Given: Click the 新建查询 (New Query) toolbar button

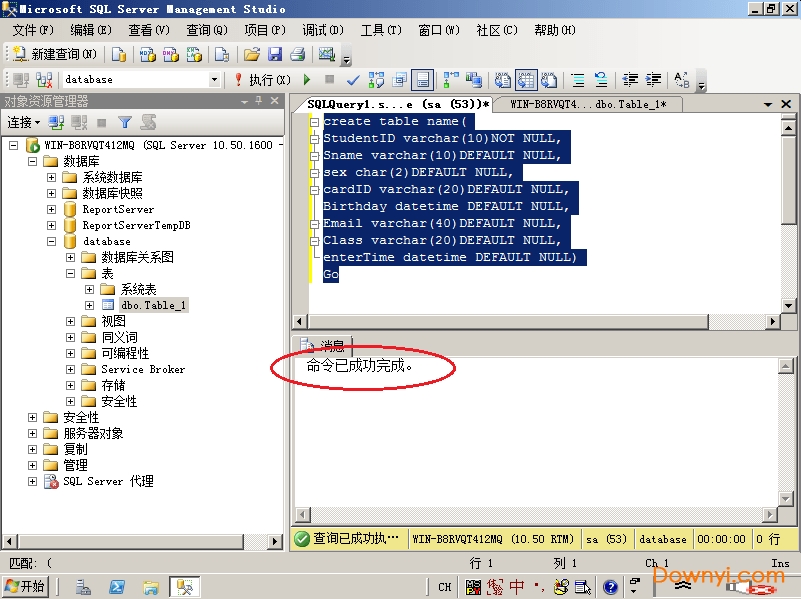Looking at the screenshot, I should coord(56,54).
